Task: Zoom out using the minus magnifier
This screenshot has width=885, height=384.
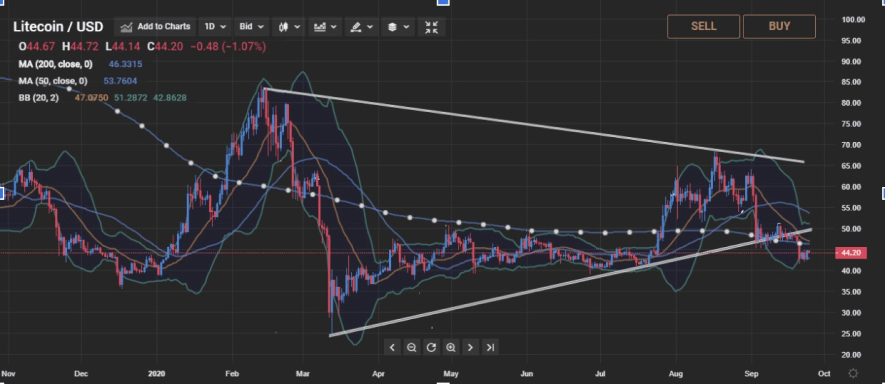Action: [411, 347]
